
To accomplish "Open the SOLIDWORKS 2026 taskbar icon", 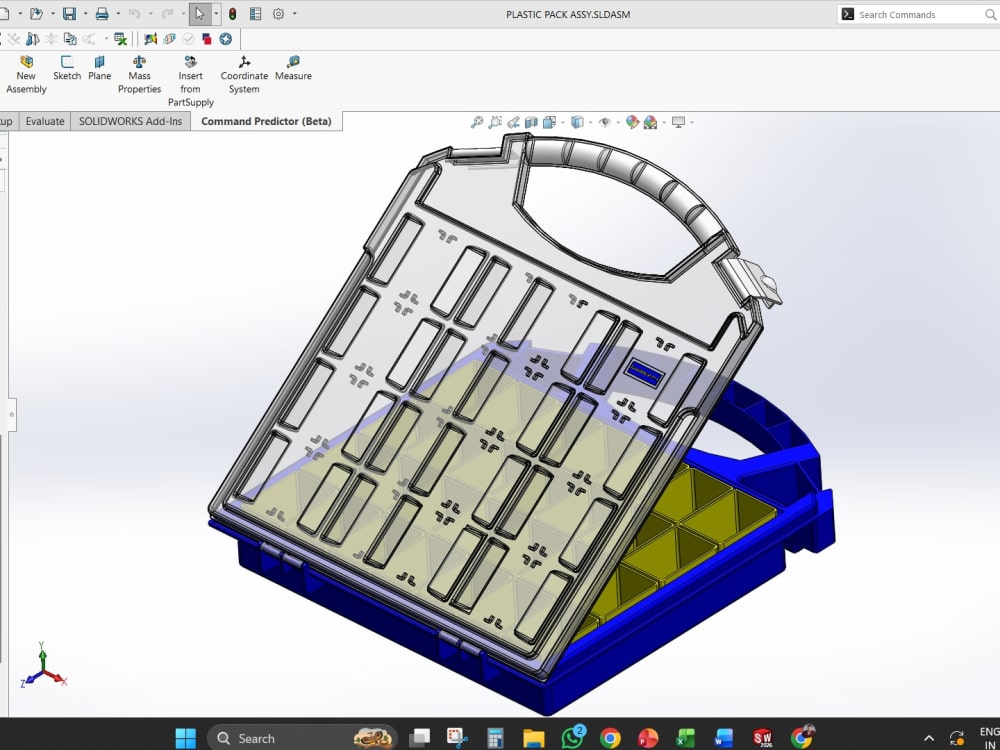I will pos(762,738).
